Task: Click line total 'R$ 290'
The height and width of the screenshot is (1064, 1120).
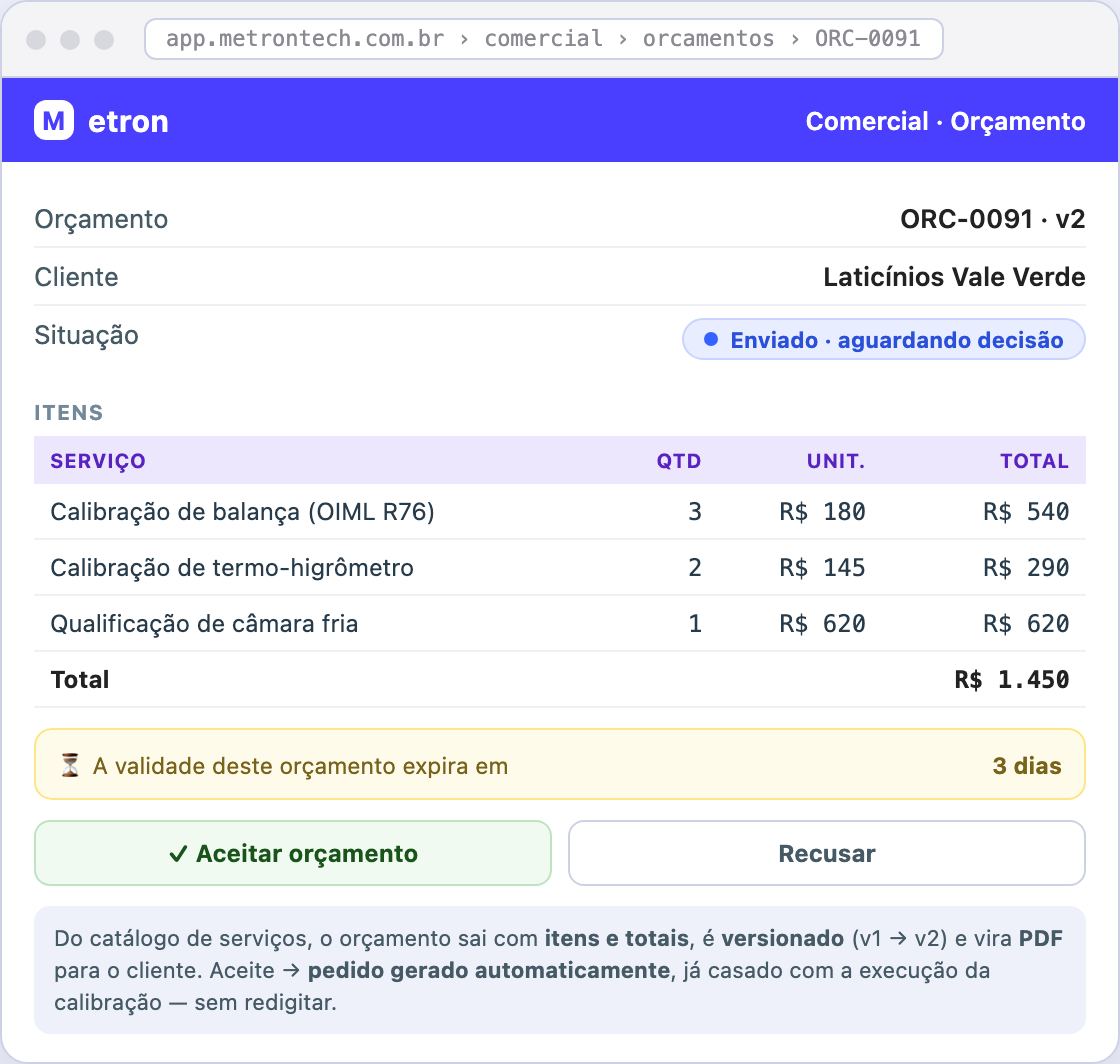Action: tap(1026, 567)
